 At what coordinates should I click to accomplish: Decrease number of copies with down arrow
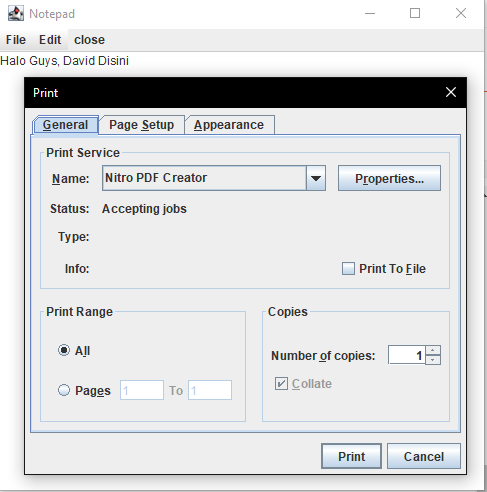pyautogui.click(x=433, y=360)
